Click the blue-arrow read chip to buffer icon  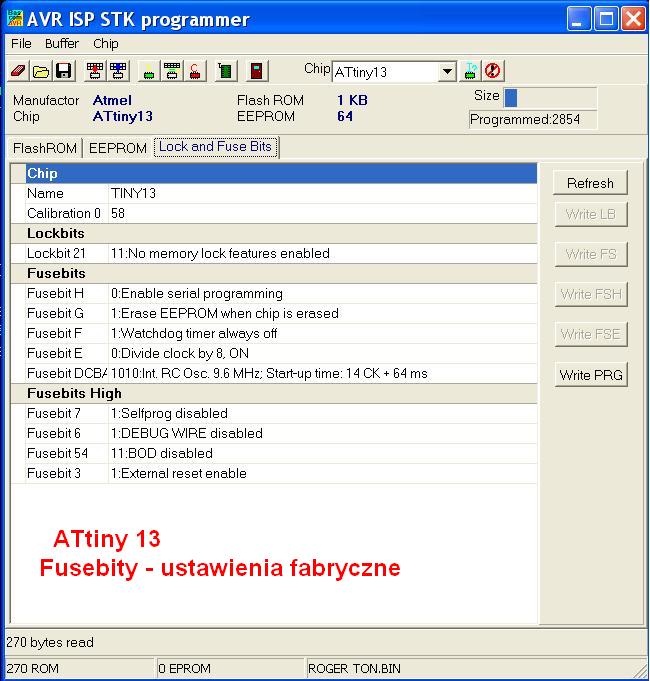click(118, 70)
